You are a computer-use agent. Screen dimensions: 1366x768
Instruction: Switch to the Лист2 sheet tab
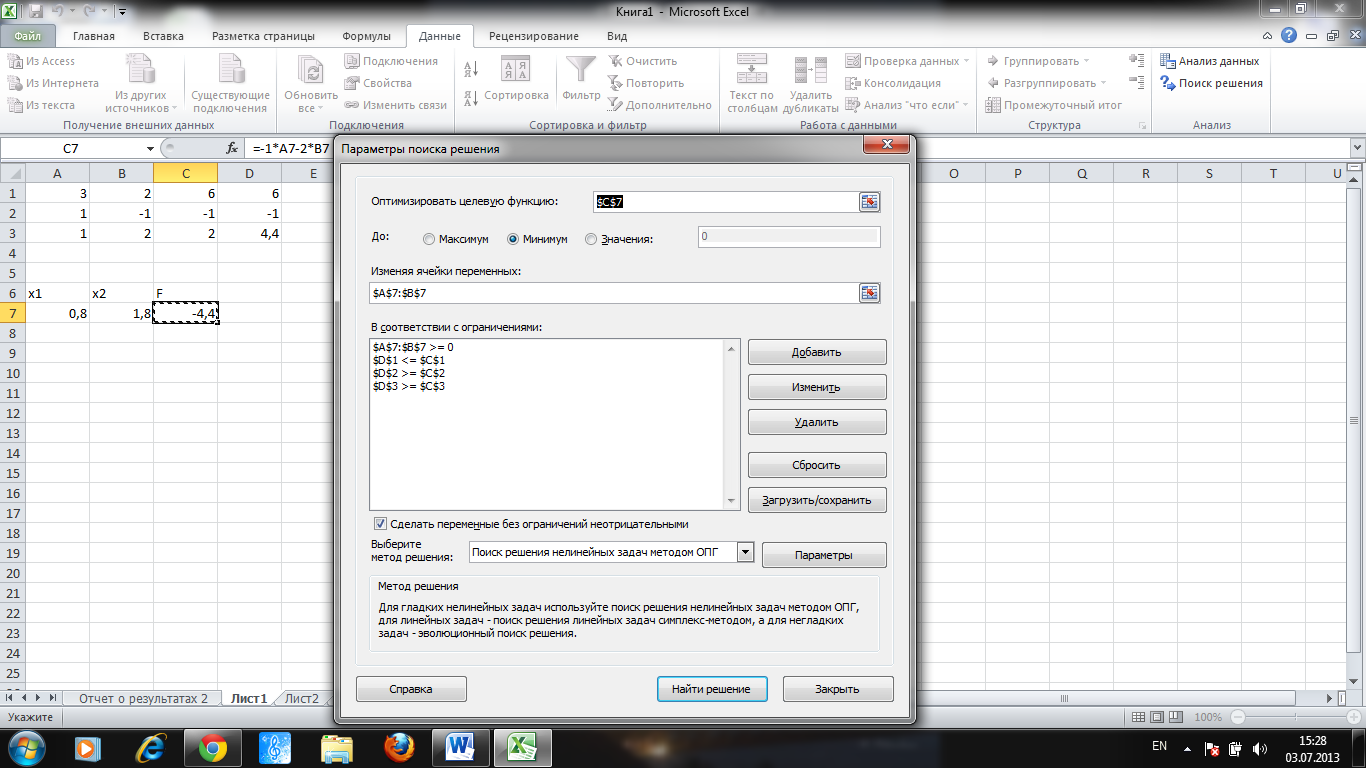click(301, 699)
